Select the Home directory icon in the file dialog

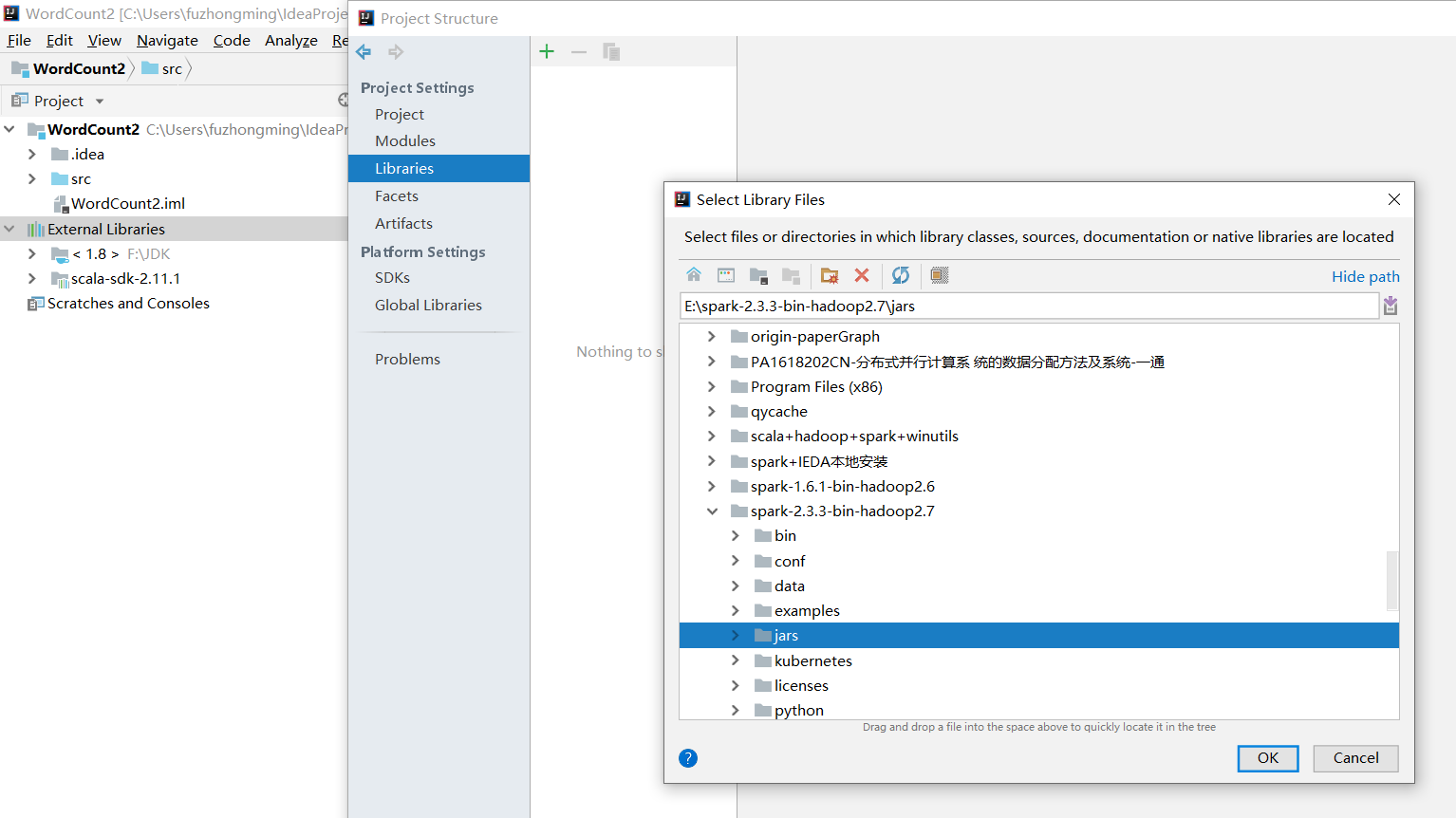coord(694,275)
